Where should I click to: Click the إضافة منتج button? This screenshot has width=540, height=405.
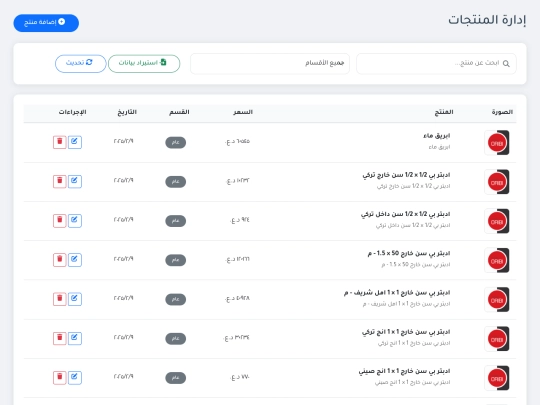[x=46, y=23]
